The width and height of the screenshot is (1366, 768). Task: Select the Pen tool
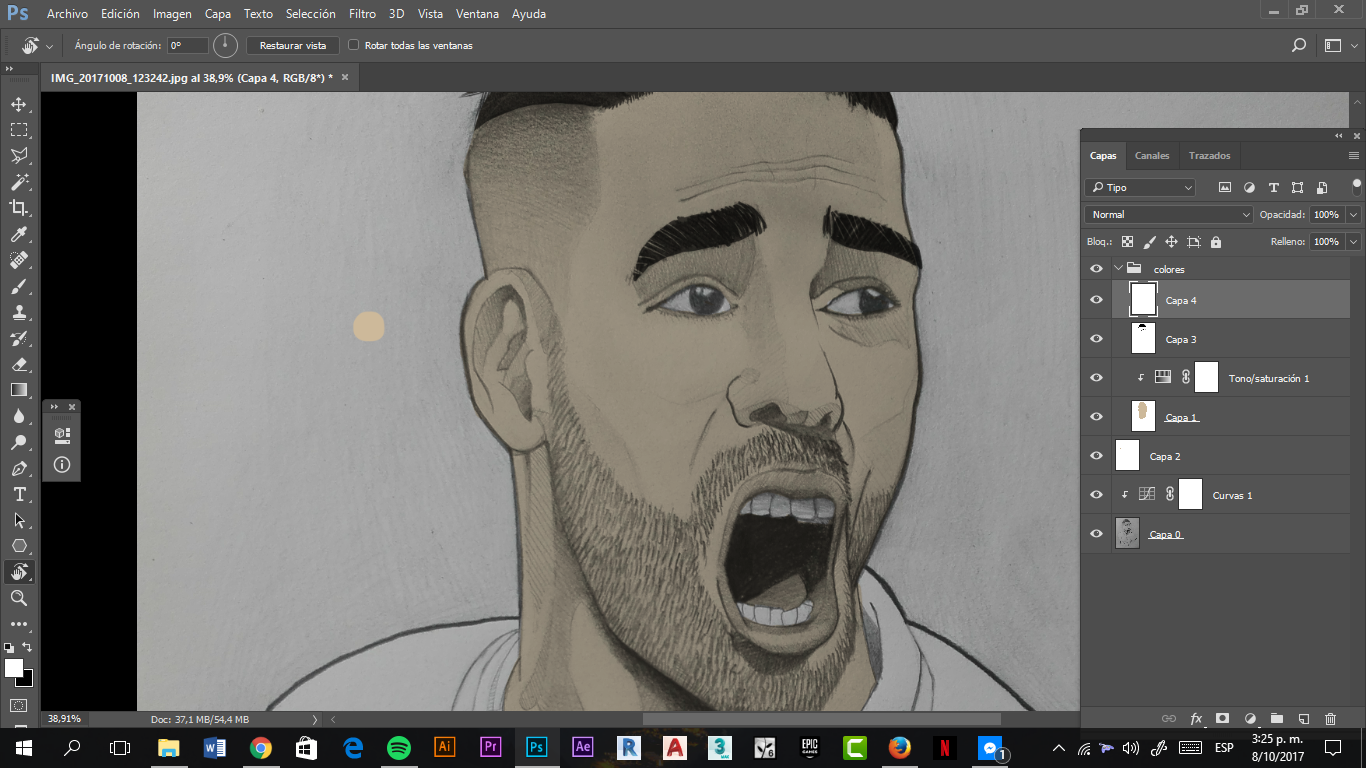pos(19,468)
